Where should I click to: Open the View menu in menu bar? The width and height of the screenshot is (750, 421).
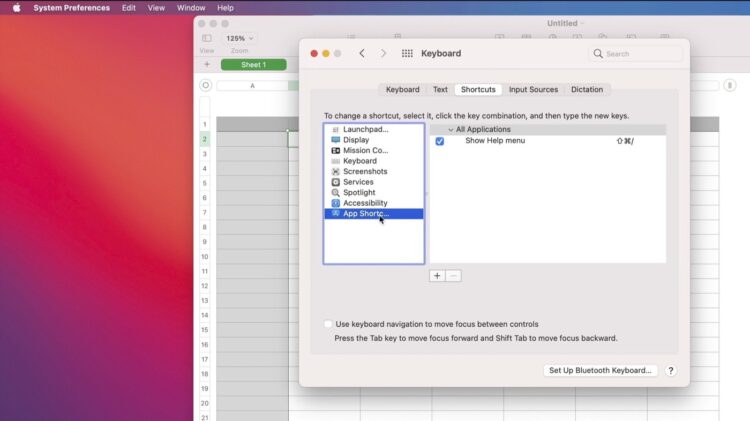tap(156, 8)
